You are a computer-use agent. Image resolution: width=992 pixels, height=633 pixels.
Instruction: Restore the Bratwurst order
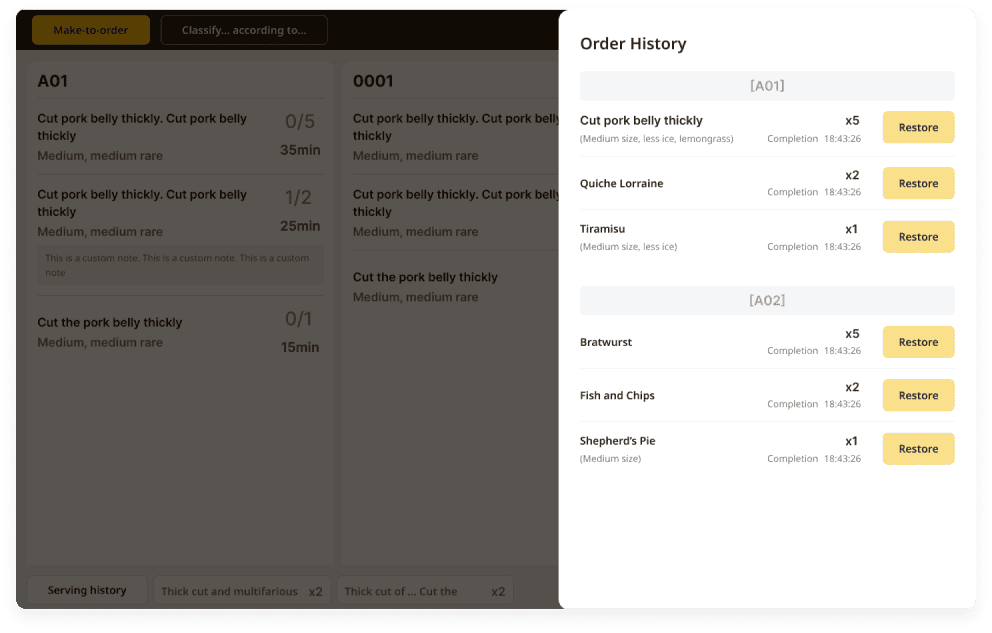pyautogui.click(x=918, y=341)
